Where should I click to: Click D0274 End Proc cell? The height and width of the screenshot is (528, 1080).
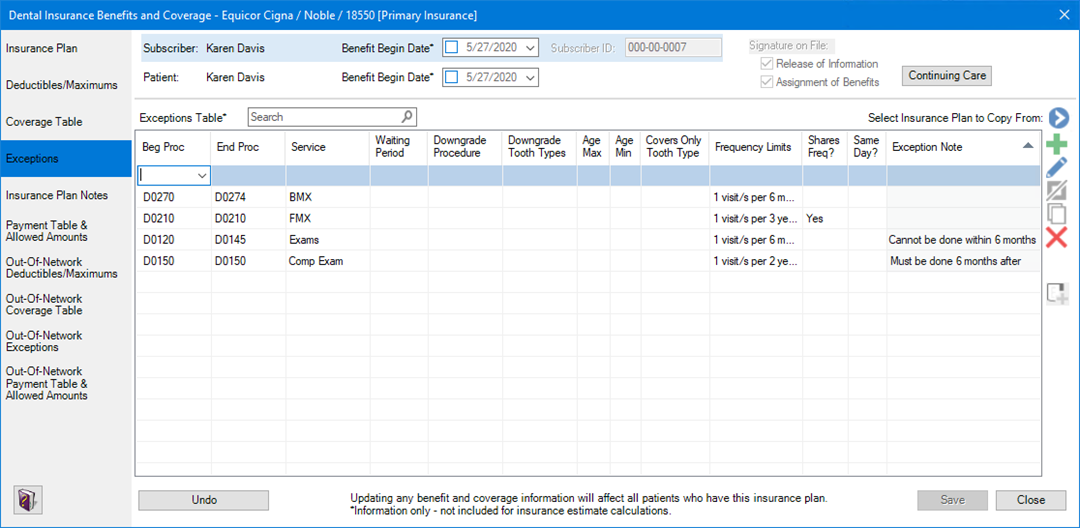249,198
